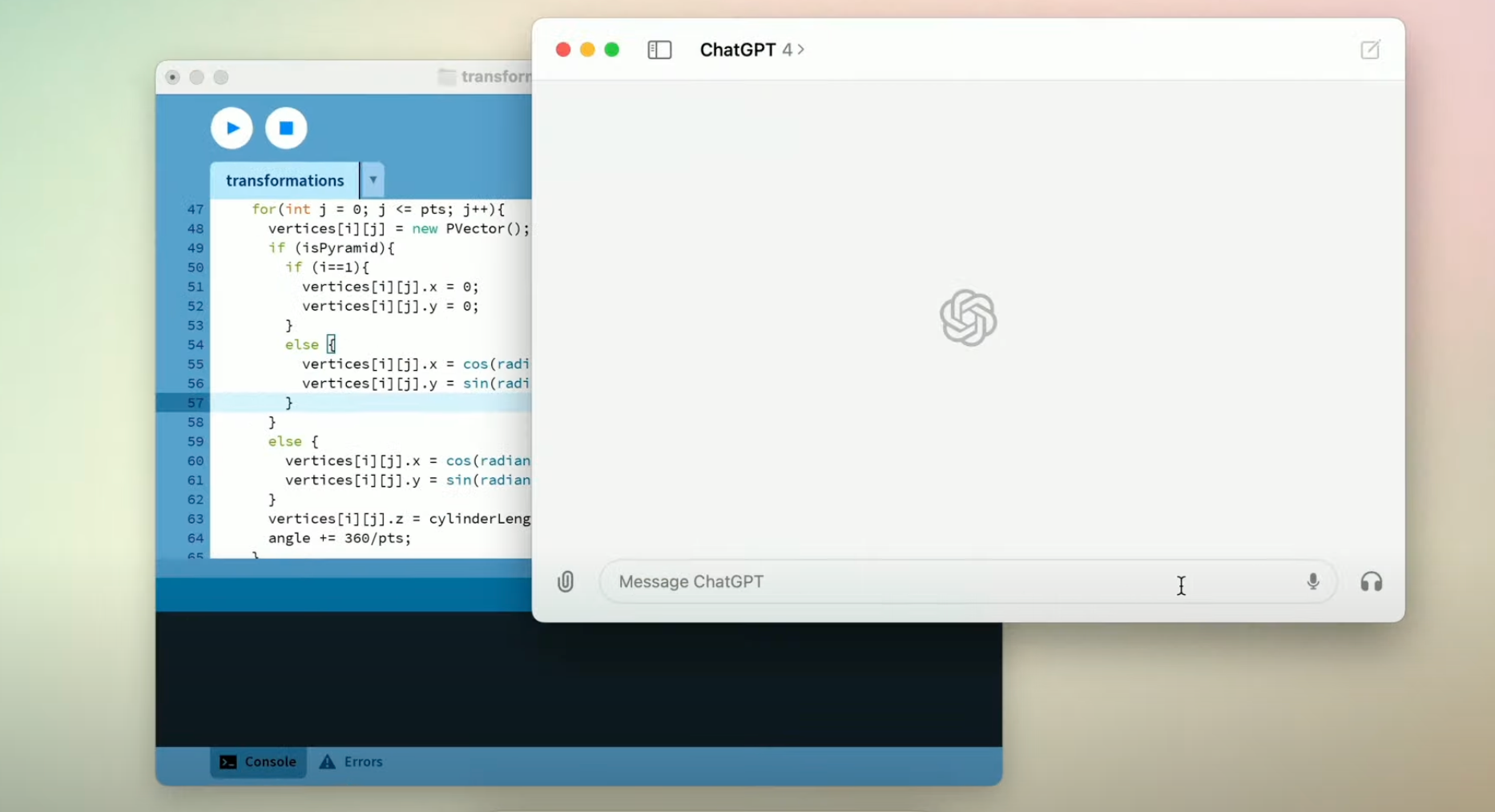Click line number 57 in the editor gutter
Viewport: 1495px width, 812px height.
195,403
